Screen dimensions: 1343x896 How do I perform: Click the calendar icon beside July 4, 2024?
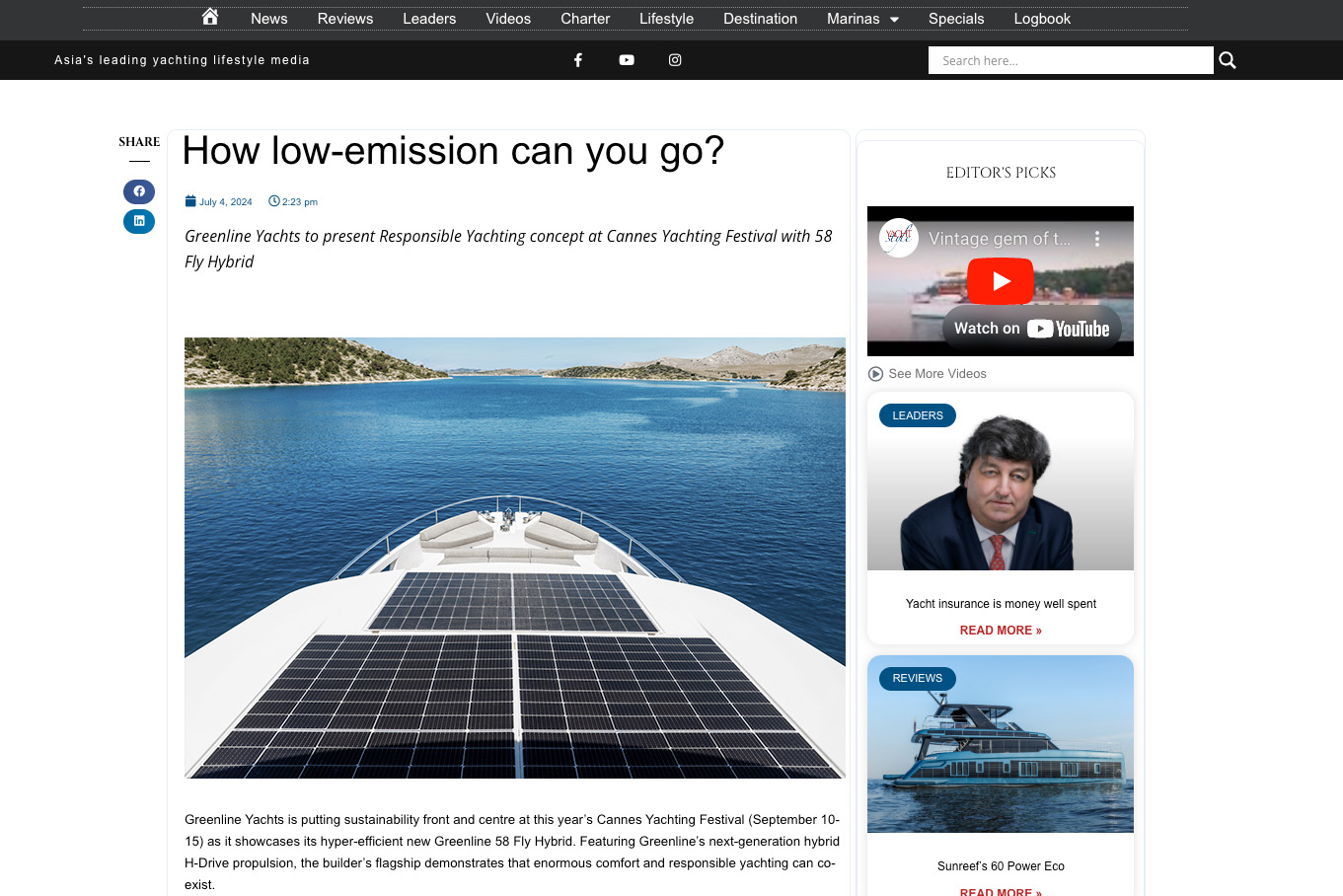point(190,201)
